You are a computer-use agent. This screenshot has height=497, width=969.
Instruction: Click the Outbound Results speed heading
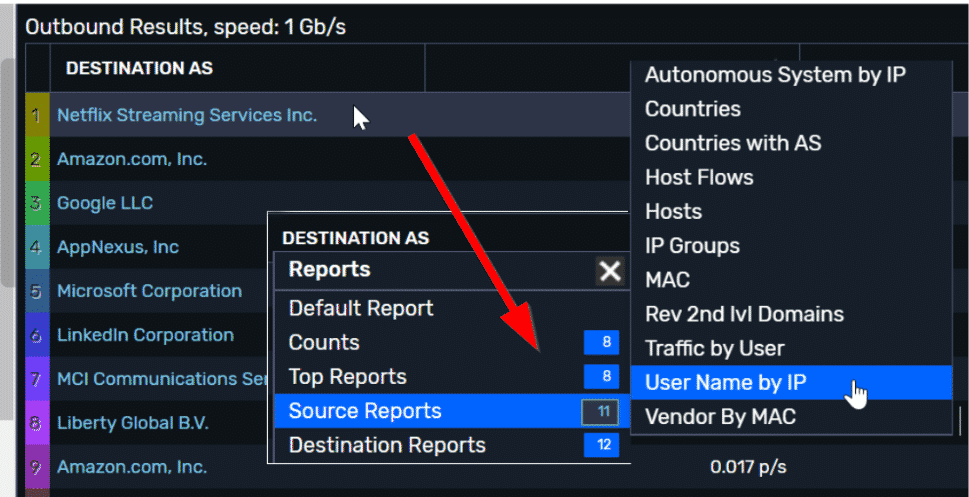click(x=185, y=27)
